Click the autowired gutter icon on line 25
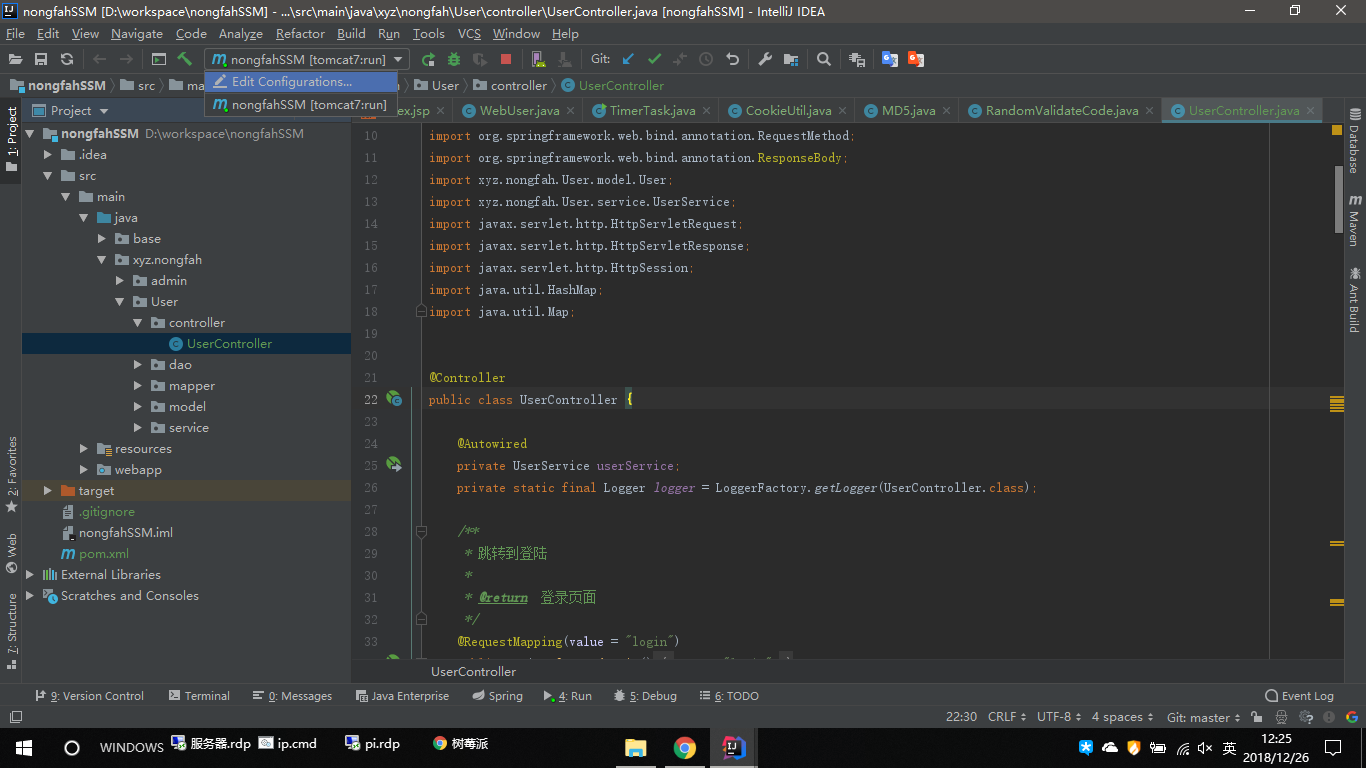 (394, 465)
